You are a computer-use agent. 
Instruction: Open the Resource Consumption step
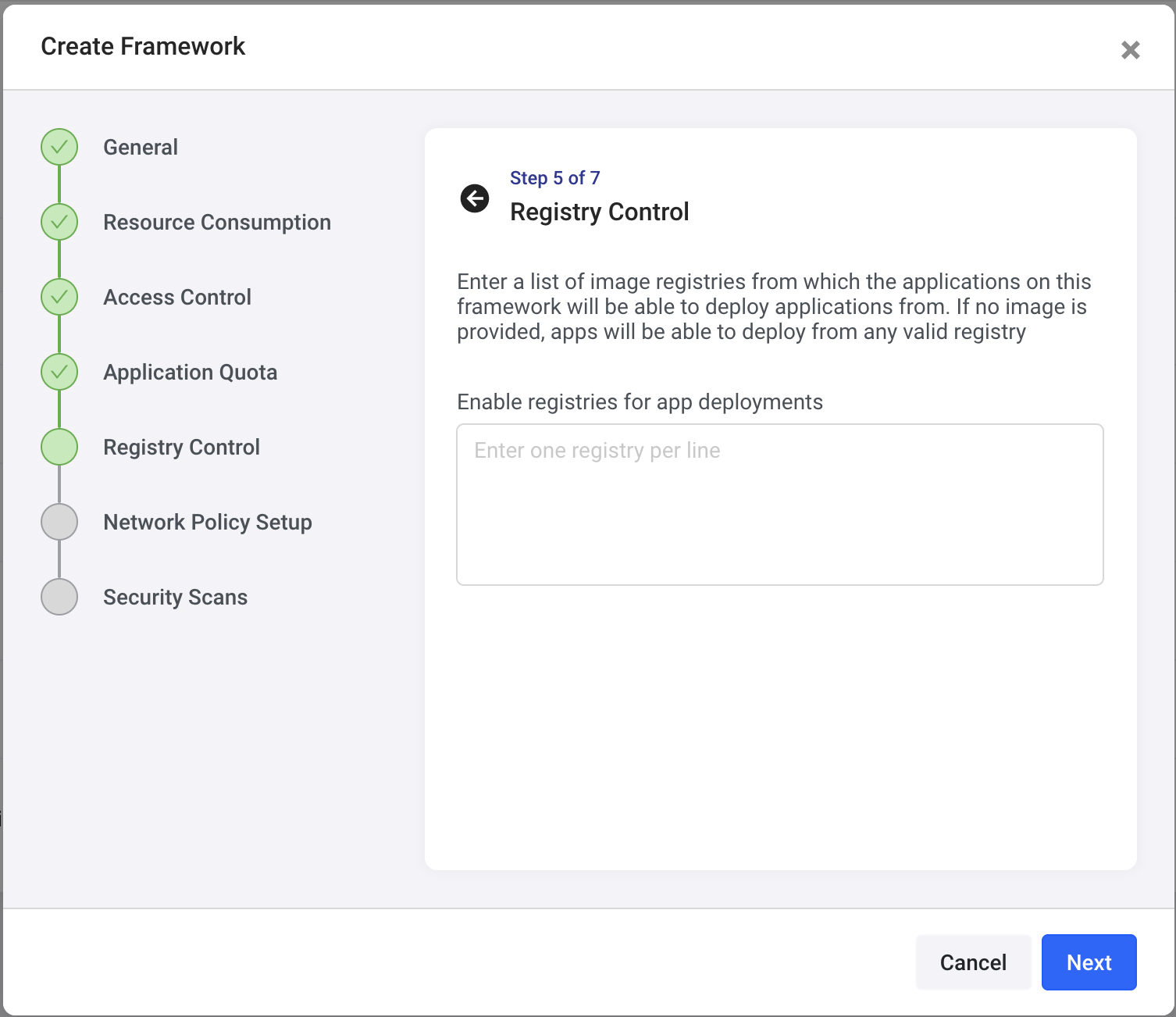point(217,222)
